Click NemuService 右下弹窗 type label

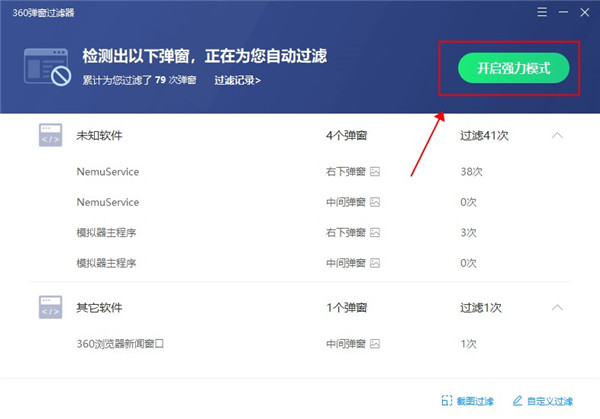pyautogui.click(x=346, y=171)
